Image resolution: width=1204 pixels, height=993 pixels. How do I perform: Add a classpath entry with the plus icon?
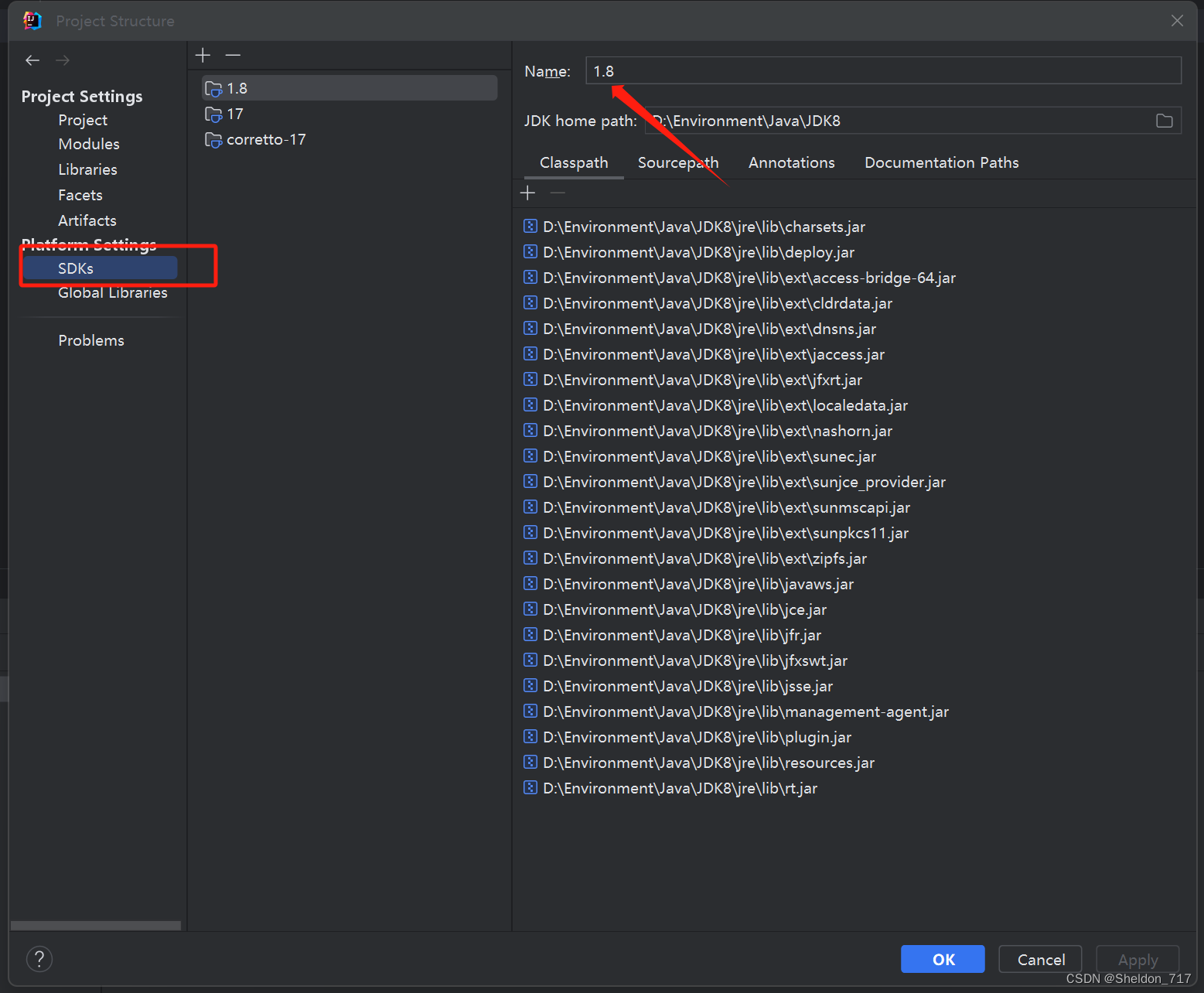[x=528, y=193]
